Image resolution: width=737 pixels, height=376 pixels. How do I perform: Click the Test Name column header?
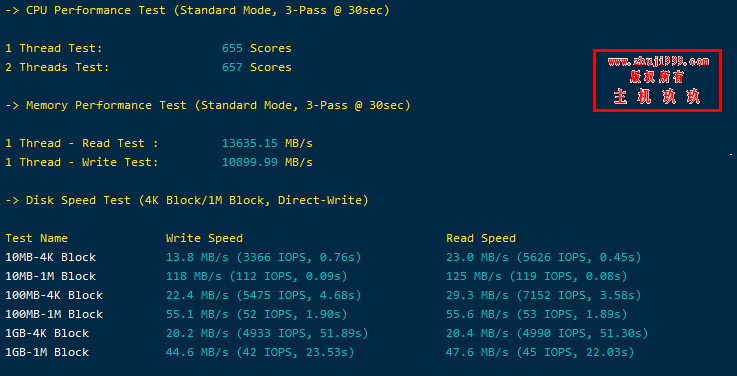(37, 238)
